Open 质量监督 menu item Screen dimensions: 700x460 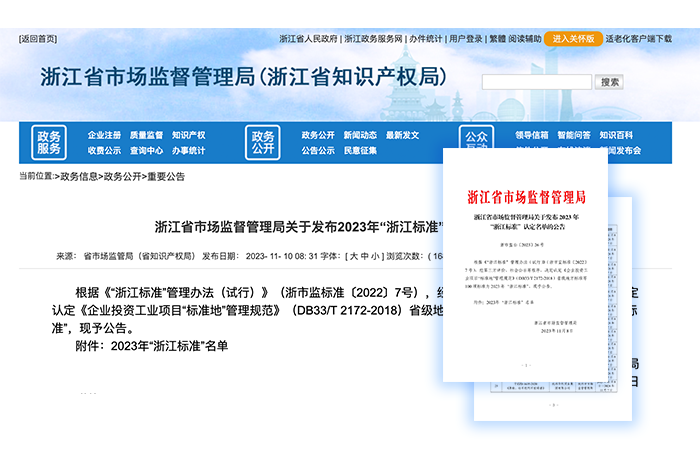click(x=146, y=135)
